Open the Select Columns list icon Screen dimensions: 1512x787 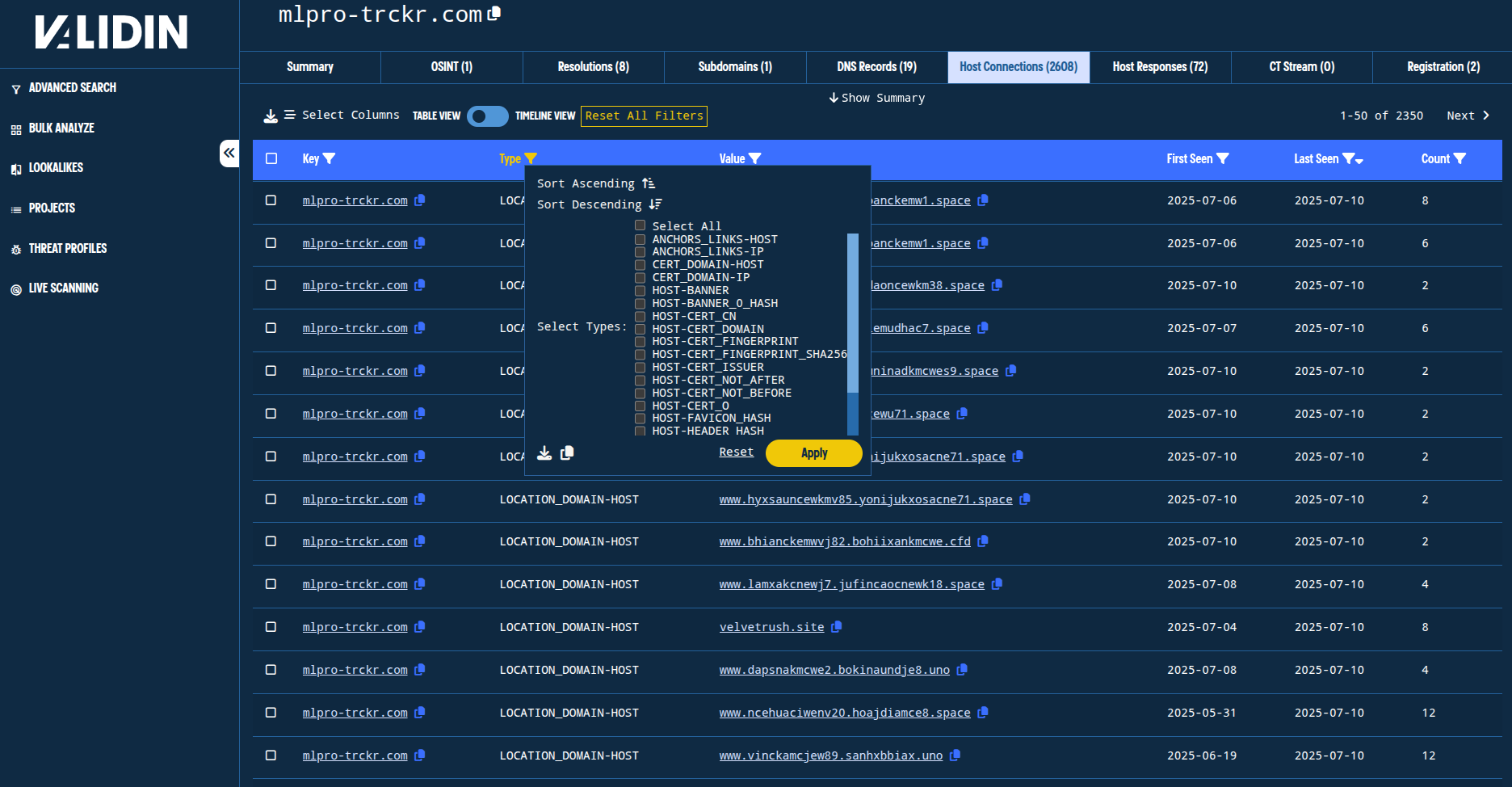tap(290, 116)
